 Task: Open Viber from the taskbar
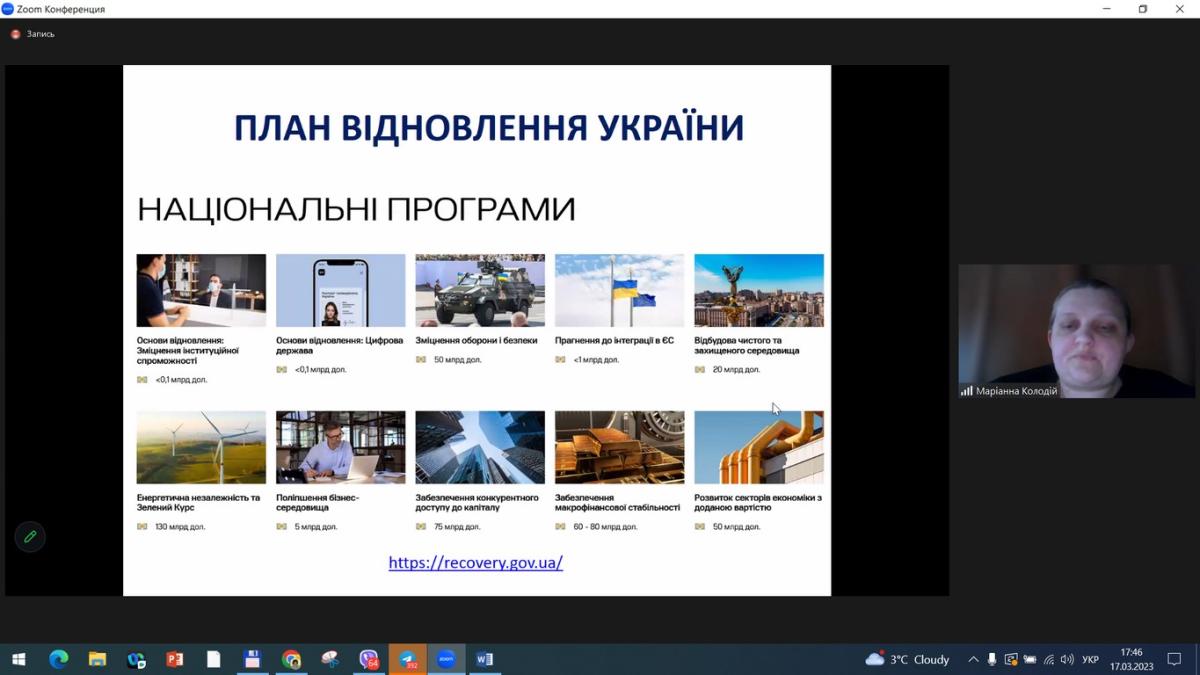point(369,659)
